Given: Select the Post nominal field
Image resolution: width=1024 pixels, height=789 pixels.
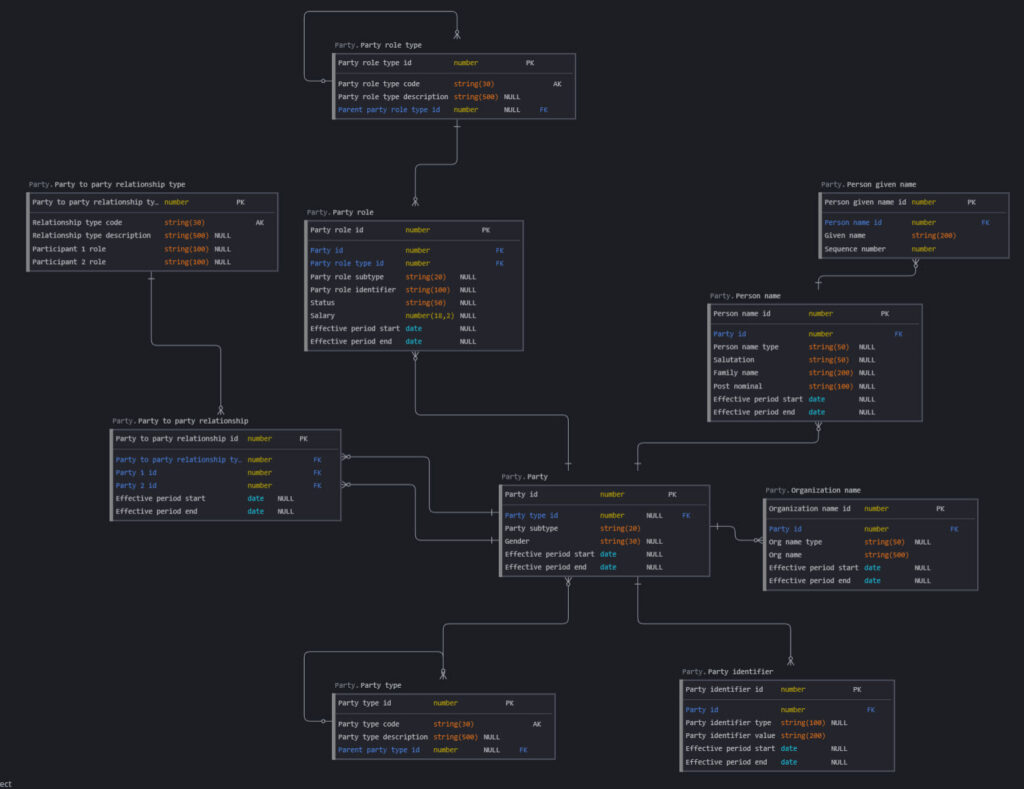Looking at the screenshot, I should click(737, 386).
